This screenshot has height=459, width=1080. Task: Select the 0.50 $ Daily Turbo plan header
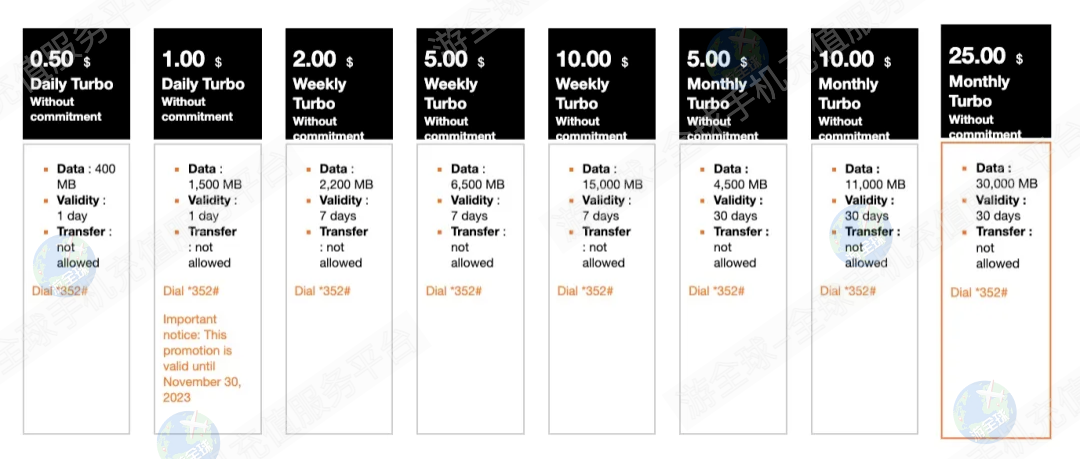tap(76, 84)
